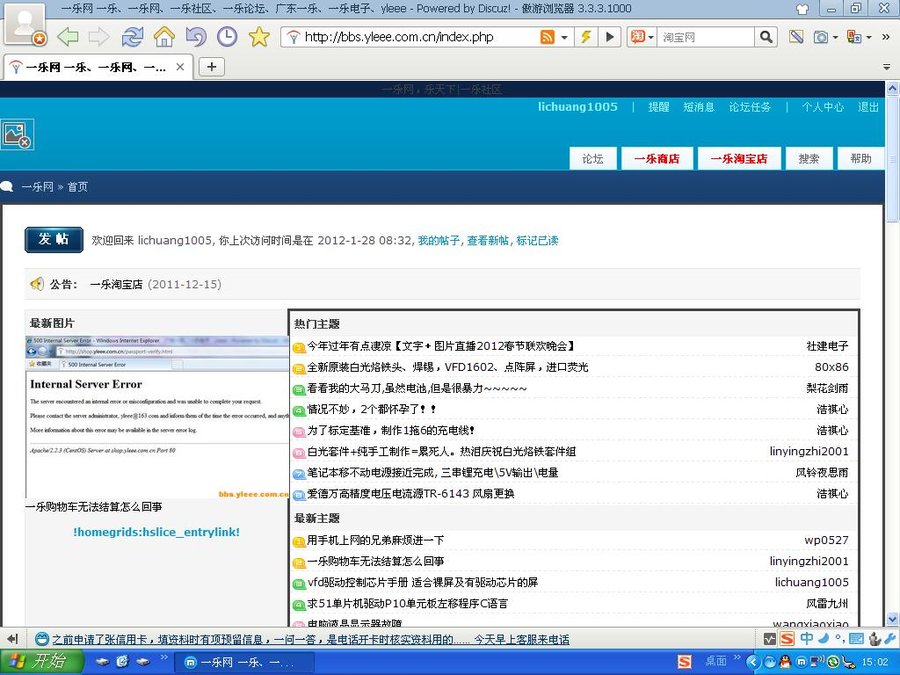Click the 退出 logout link
Screen dimensions: 900x675
(868, 107)
